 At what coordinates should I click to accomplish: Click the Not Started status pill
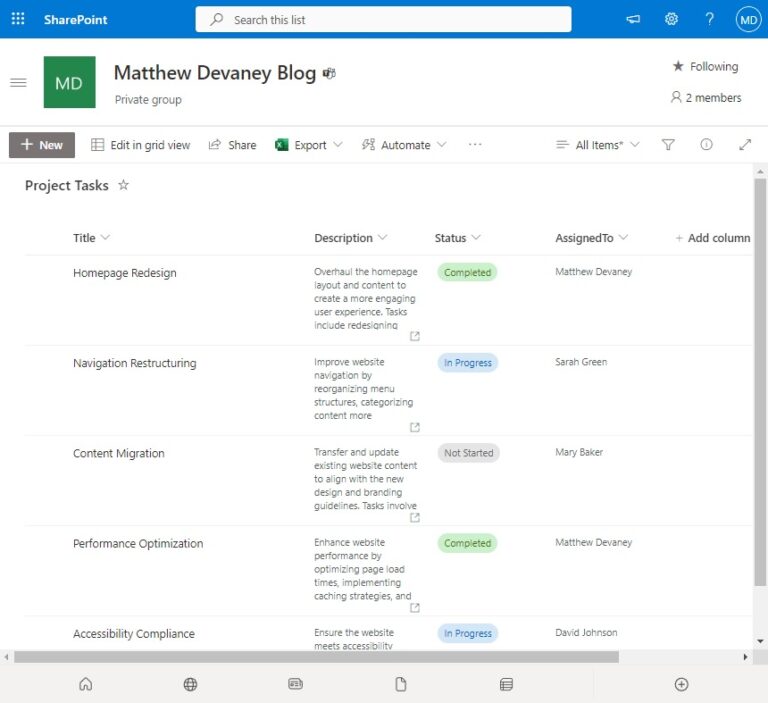pos(468,453)
